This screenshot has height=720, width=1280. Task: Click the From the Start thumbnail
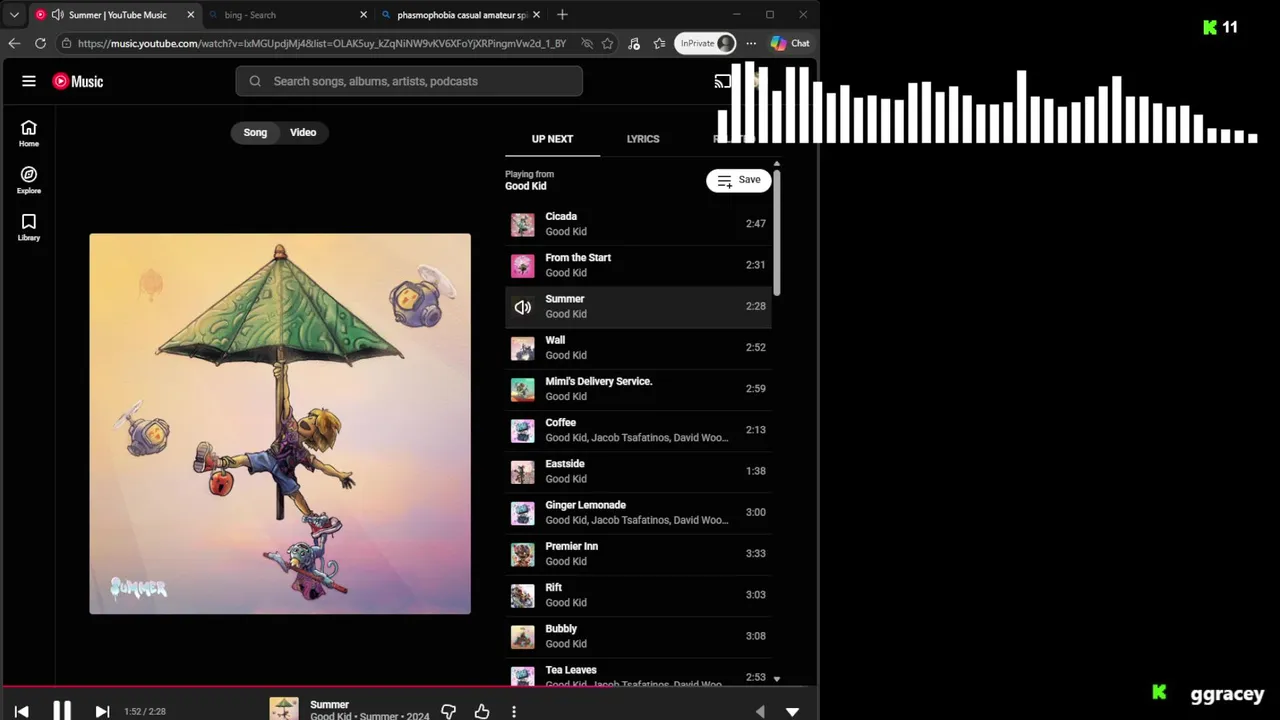click(x=523, y=265)
